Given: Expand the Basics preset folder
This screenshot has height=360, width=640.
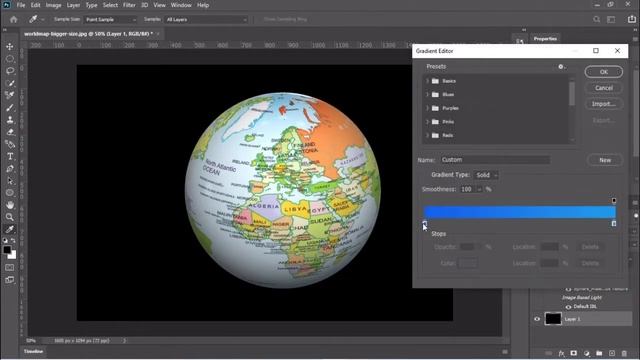Looking at the screenshot, I should pyautogui.click(x=427, y=81).
